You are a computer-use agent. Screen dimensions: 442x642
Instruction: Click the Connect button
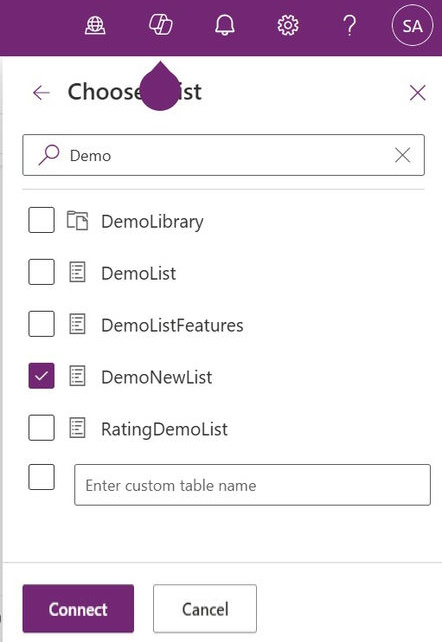point(78,608)
